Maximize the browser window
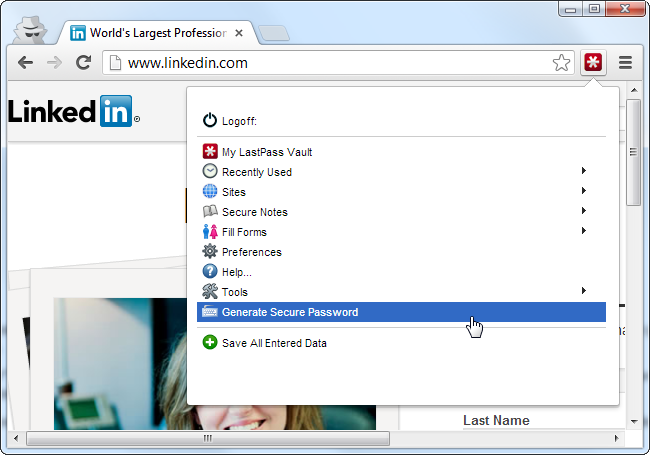650x455 pixels. (x=594, y=8)
